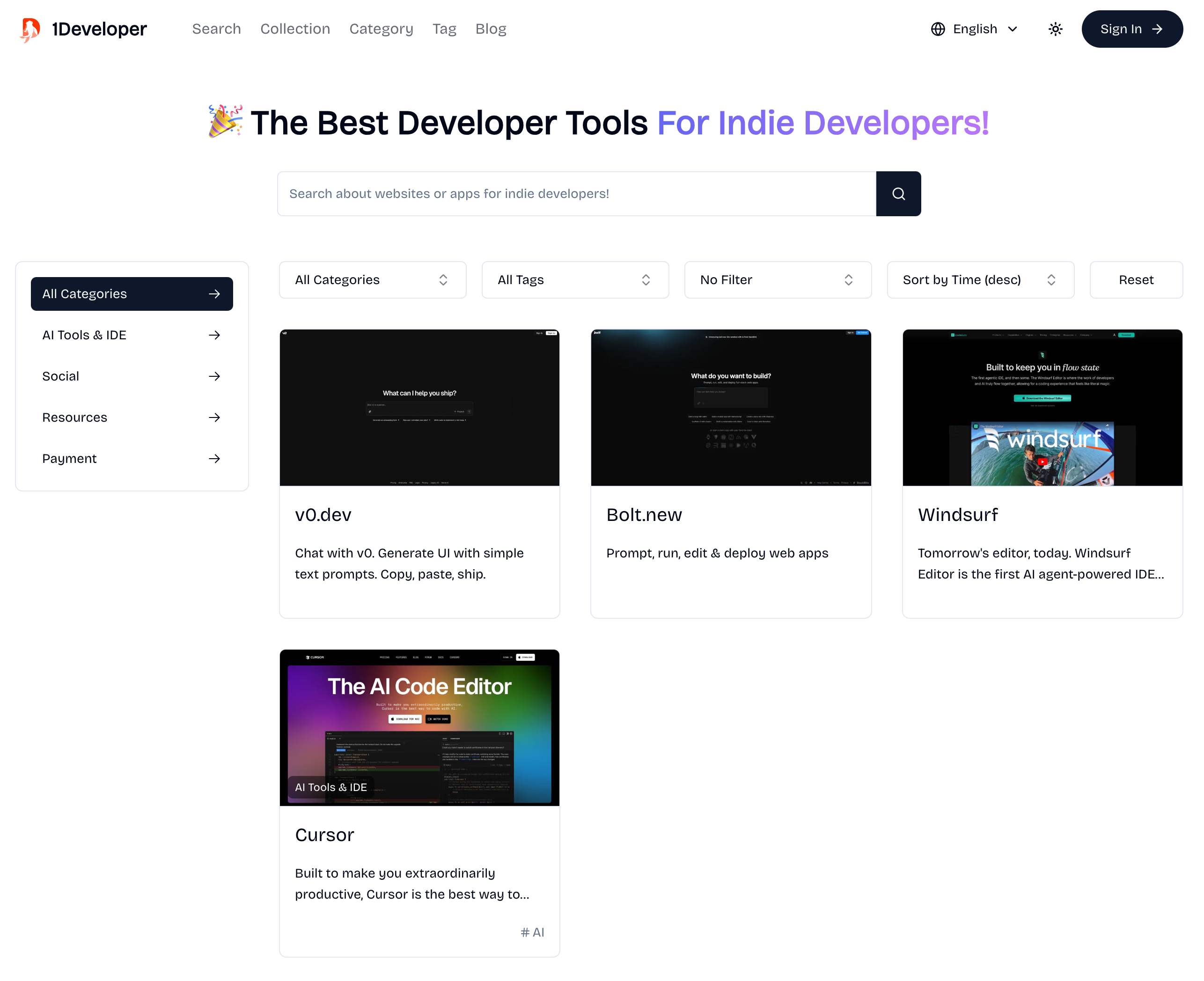Open the Sort by Time (desc) dropdown

click(980, 280)
